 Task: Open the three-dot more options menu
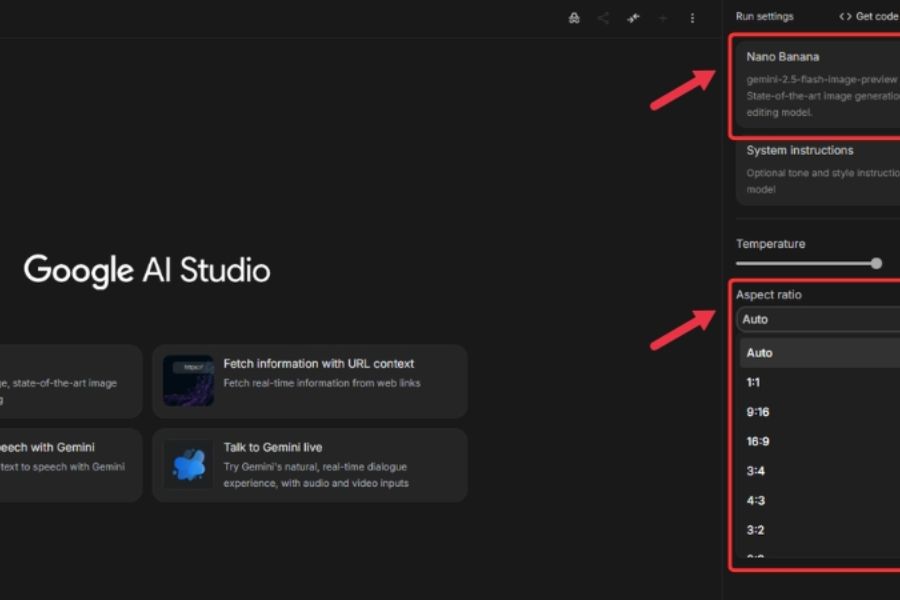click(x=692, y=18)
